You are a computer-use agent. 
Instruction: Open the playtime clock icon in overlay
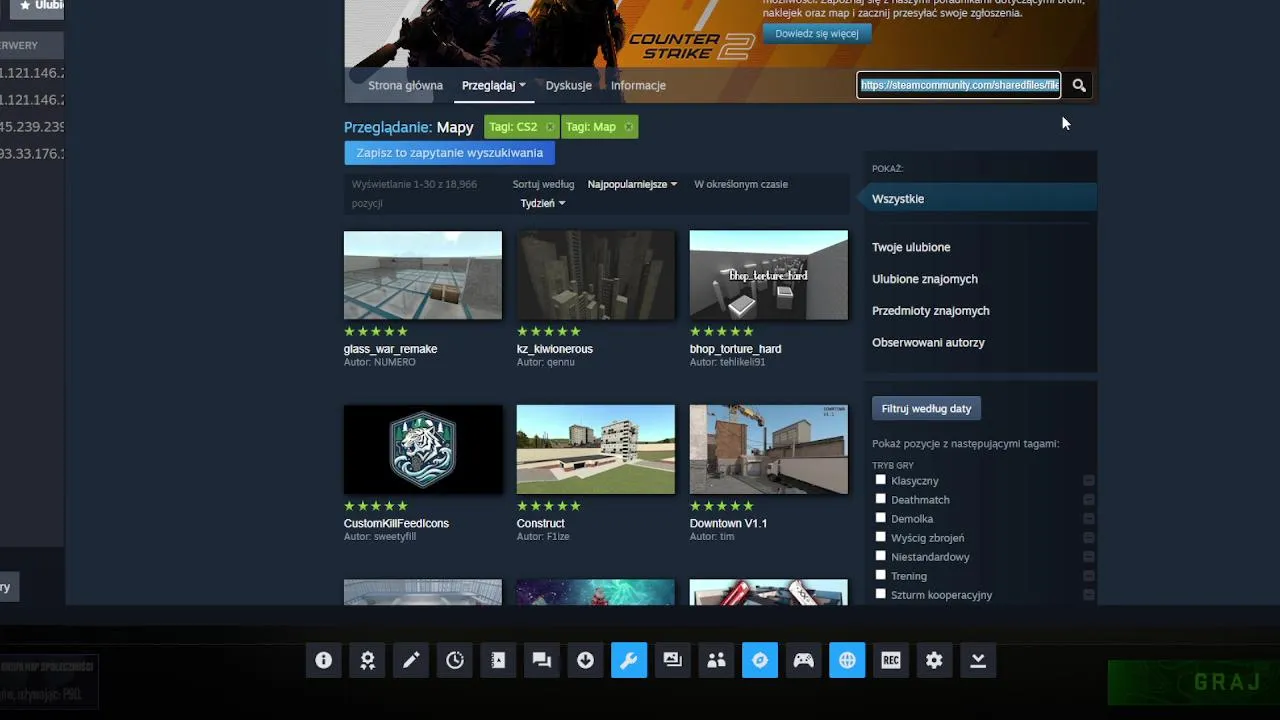[455, 660]
